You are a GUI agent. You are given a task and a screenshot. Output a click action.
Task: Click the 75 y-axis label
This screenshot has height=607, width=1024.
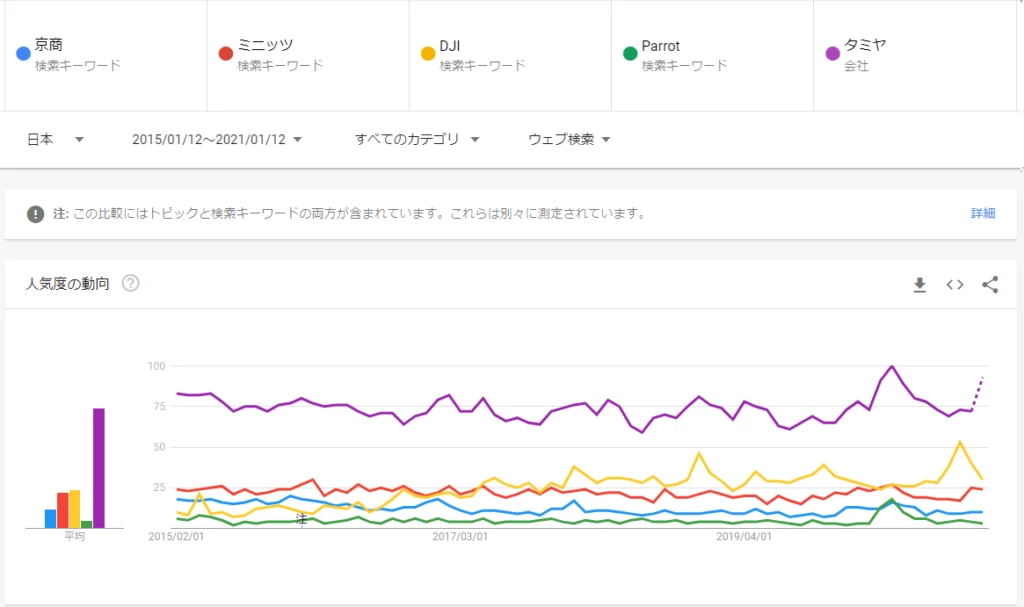point(159,406)
